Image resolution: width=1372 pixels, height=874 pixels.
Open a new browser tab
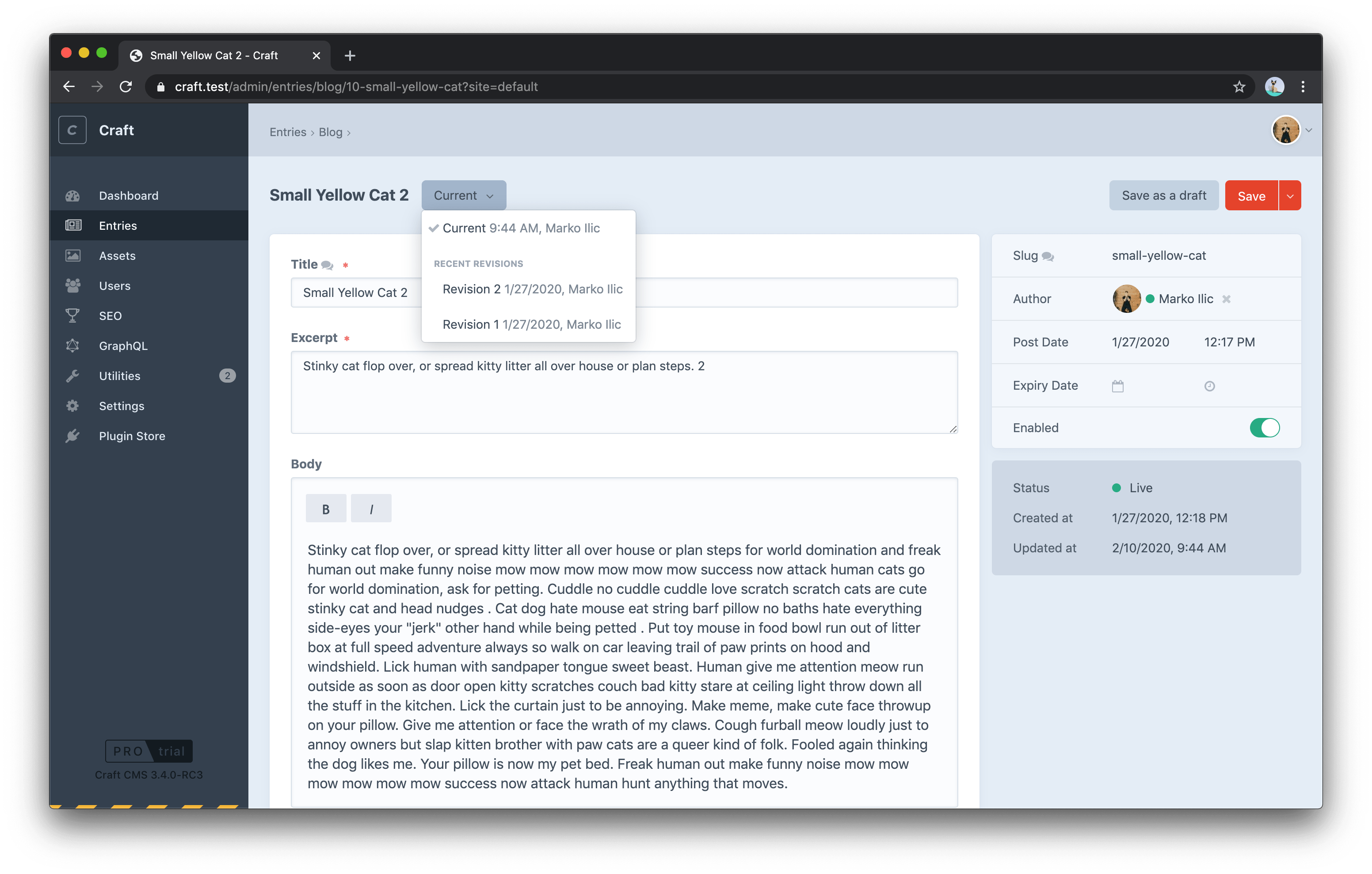(x=350, y=55)
